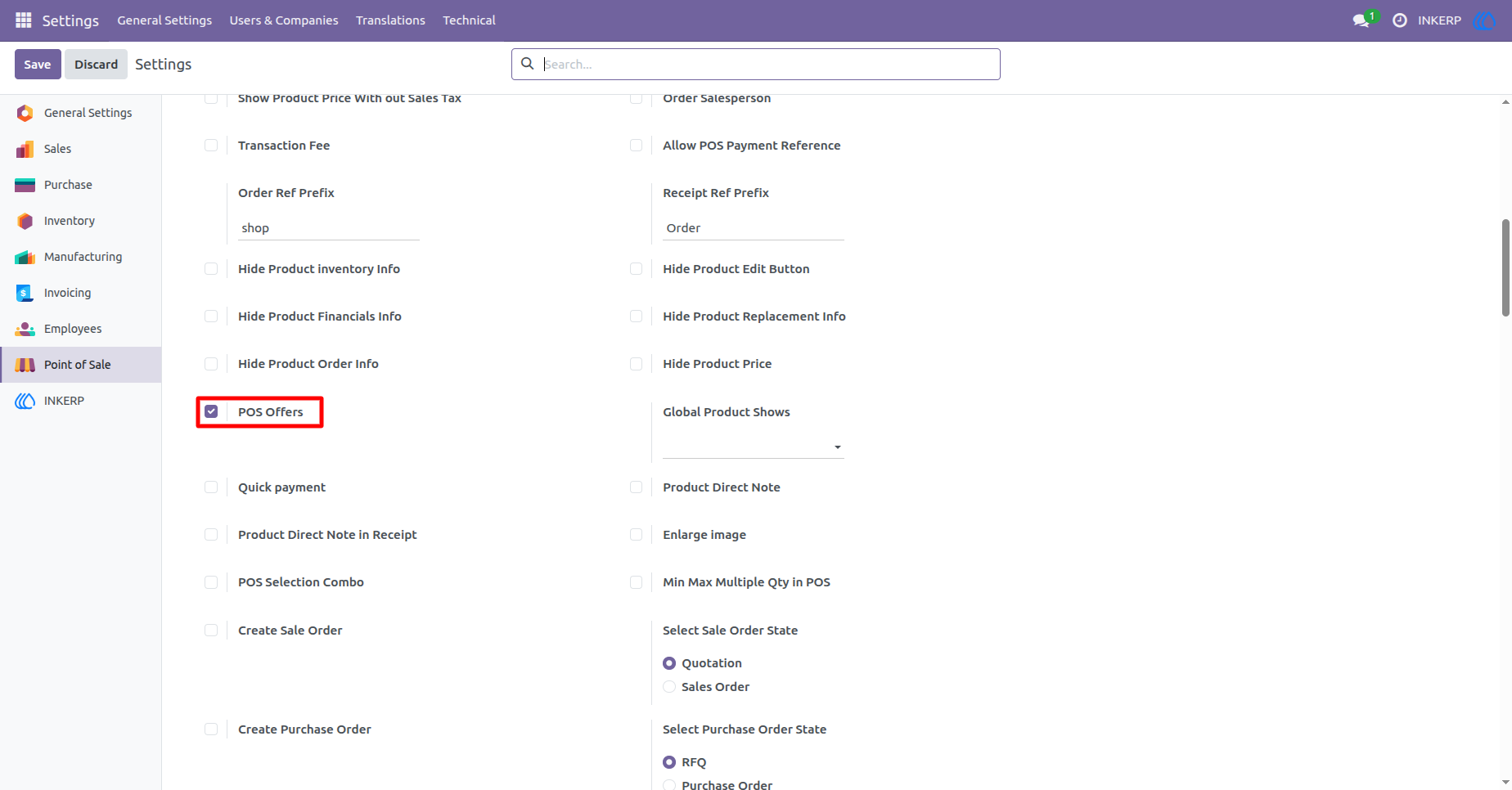
Task: Open Global Product Shows dropdown
Action: (753, 447)
